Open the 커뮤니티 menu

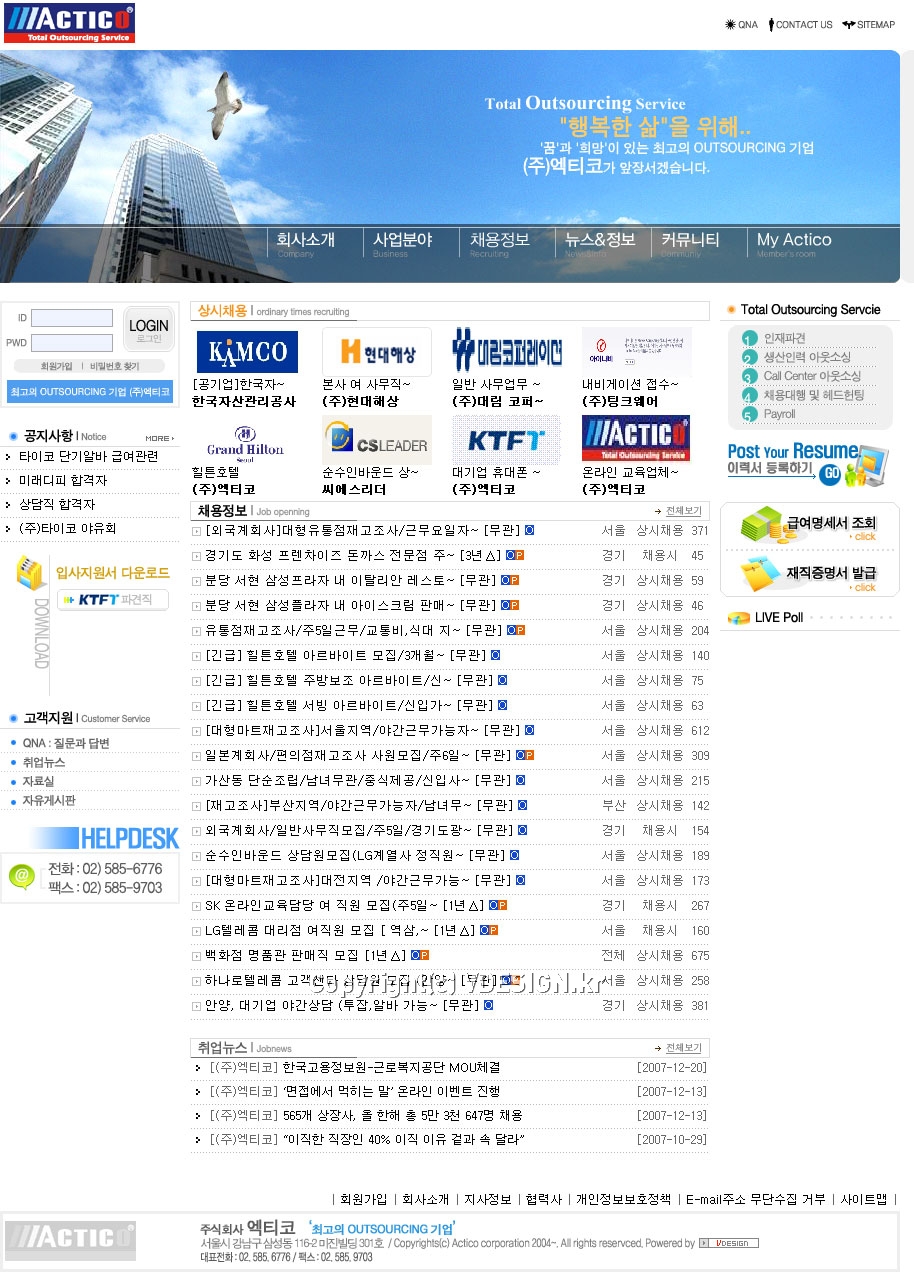690,240
